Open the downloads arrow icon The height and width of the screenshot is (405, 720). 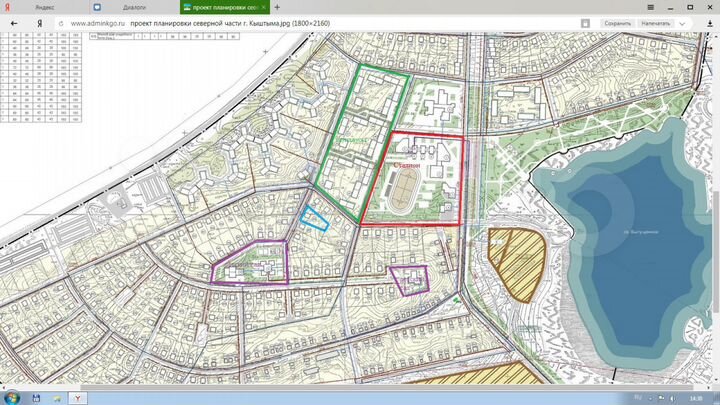coord(708,22)
